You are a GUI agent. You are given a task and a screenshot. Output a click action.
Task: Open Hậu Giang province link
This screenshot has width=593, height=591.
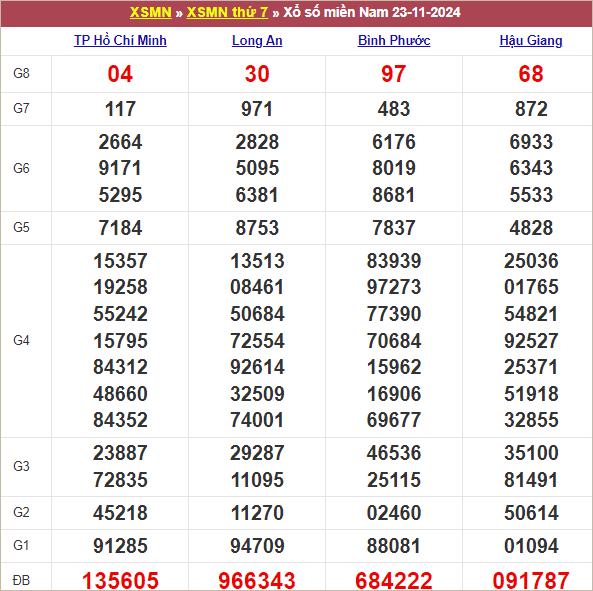(x=531, y=40)
